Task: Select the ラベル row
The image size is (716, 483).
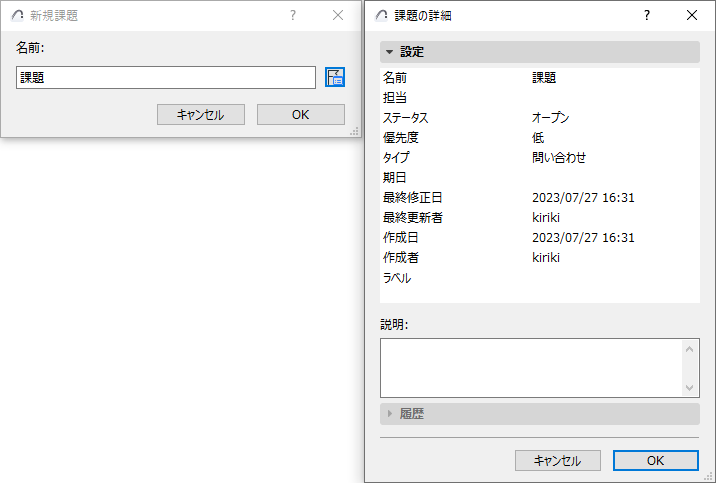Action: point(540,278)
